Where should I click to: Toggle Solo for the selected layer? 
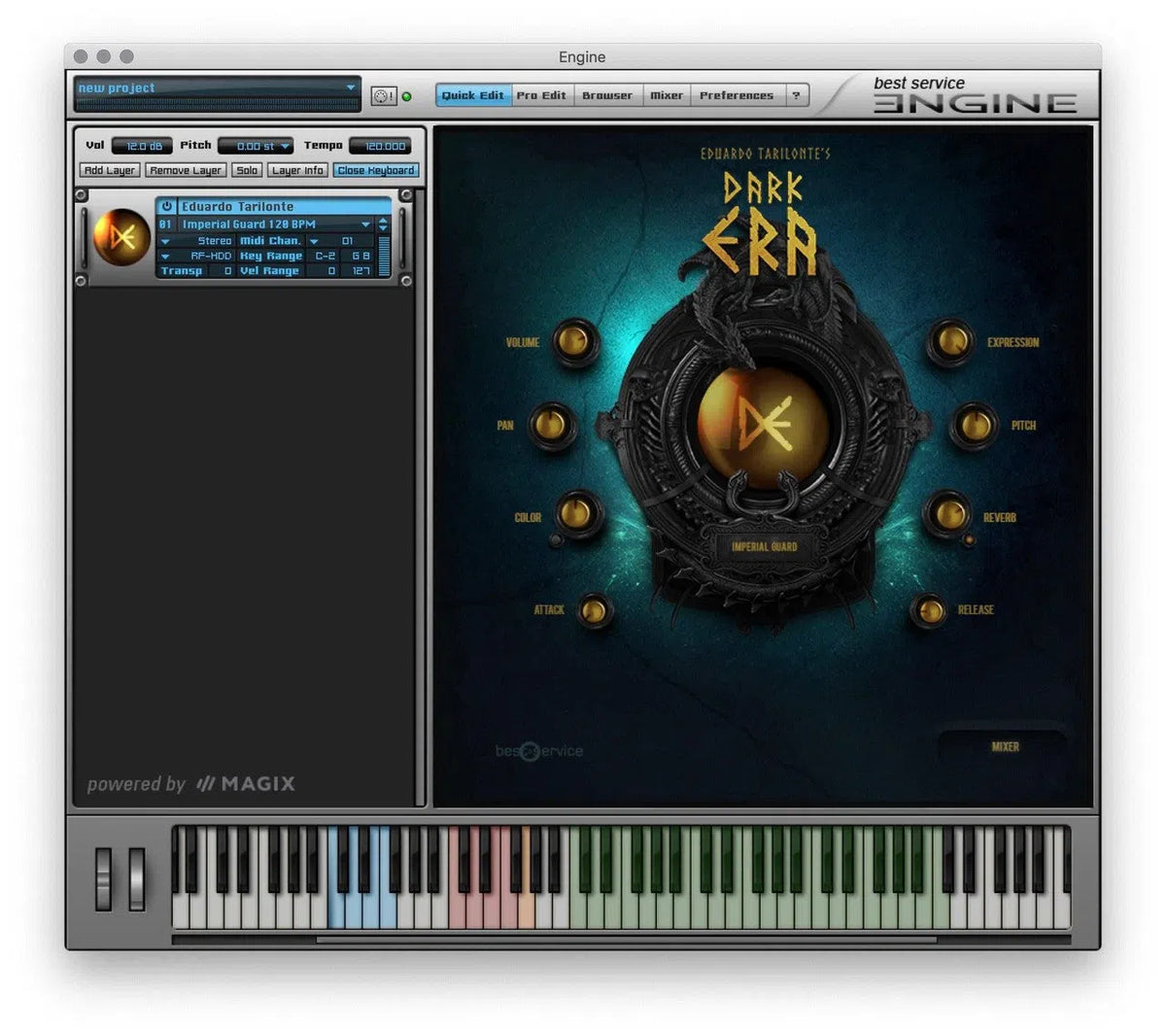pos(248,170)
